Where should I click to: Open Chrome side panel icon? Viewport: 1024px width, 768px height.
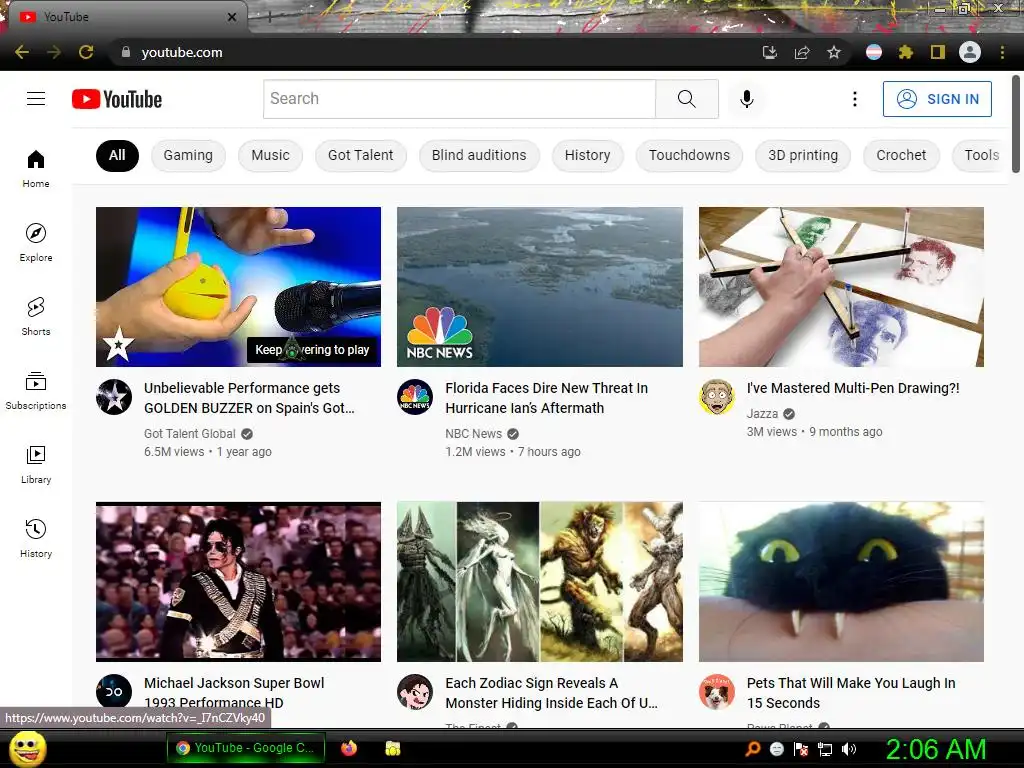pyautogui.click(x=937, y=52)
